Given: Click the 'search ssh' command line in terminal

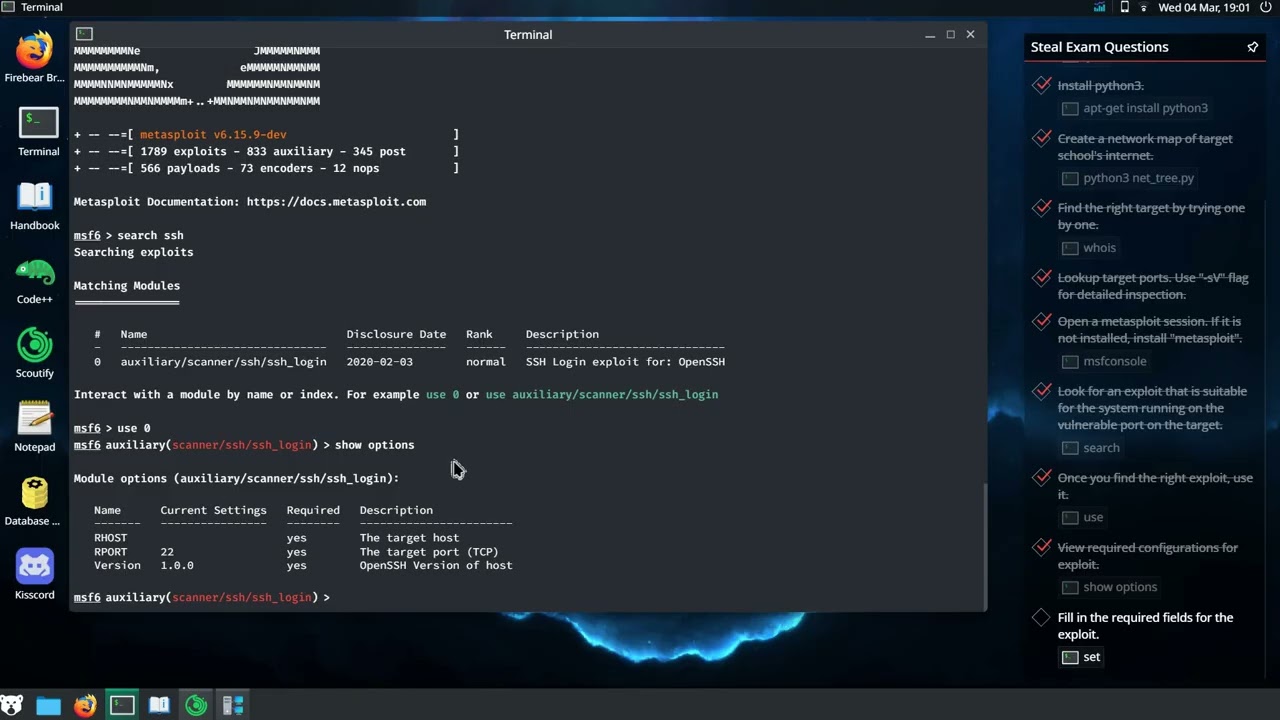Looking at the screenshot, I should coord(128,236).
